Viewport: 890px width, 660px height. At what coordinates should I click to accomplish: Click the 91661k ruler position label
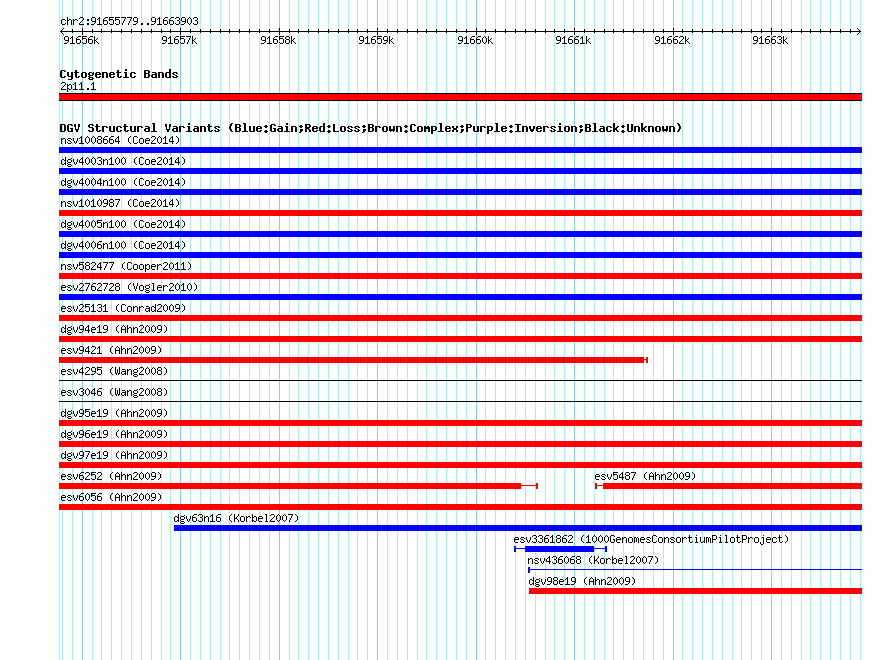coord(573,40)
